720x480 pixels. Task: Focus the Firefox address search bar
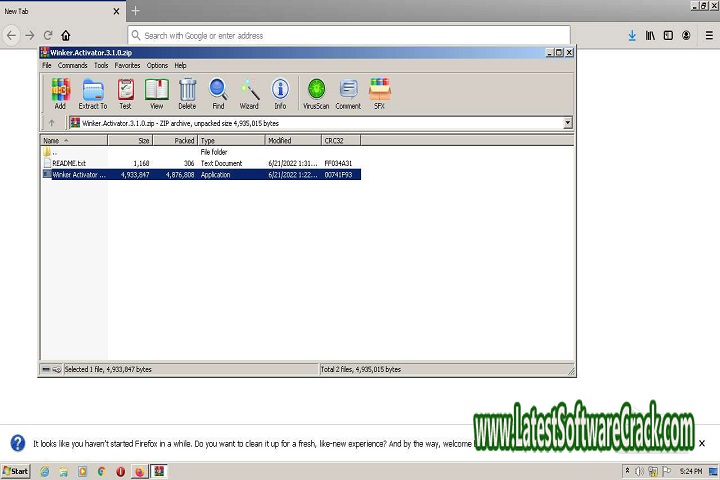point(349,35)
